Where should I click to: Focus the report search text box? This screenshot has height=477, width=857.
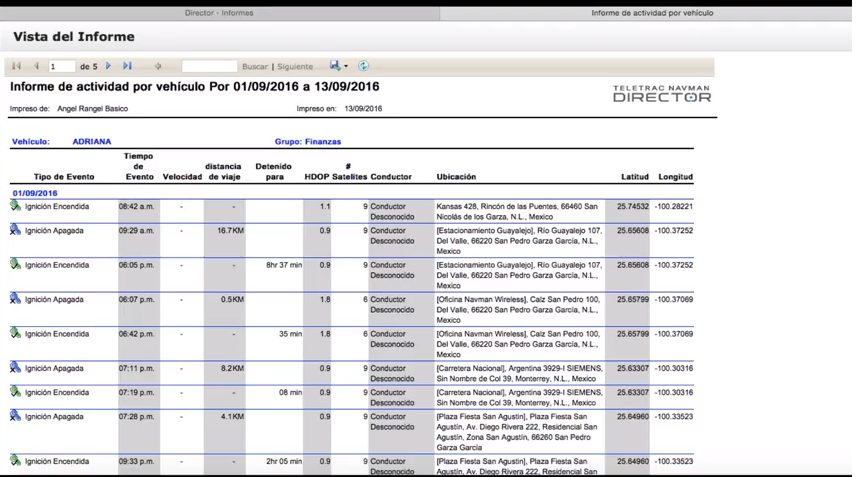coord(209,67)
